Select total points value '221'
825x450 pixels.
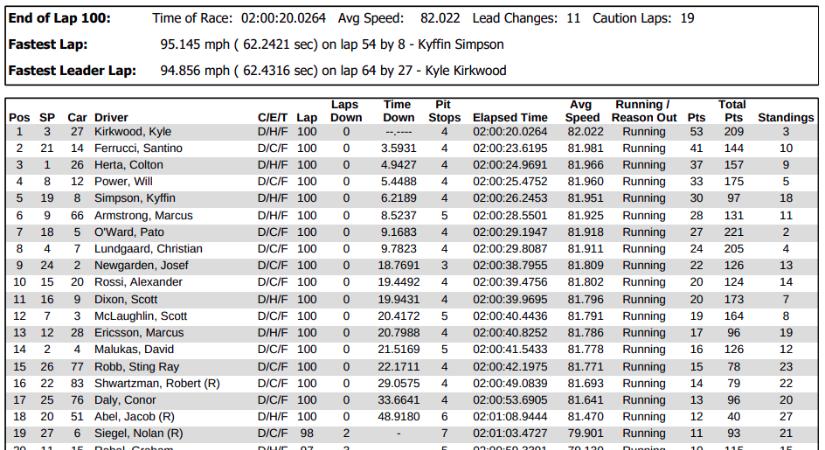(734, 232)
